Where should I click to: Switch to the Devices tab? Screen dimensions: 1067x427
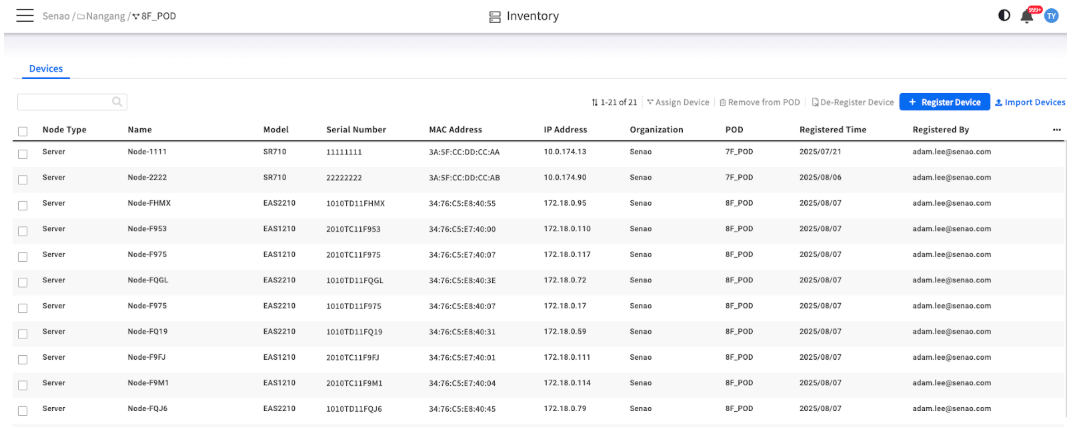(46, 69)
